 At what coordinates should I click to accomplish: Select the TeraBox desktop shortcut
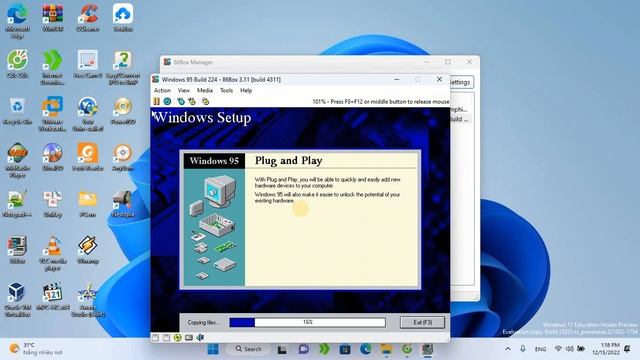pyautogui.click(x=123, y=18)
